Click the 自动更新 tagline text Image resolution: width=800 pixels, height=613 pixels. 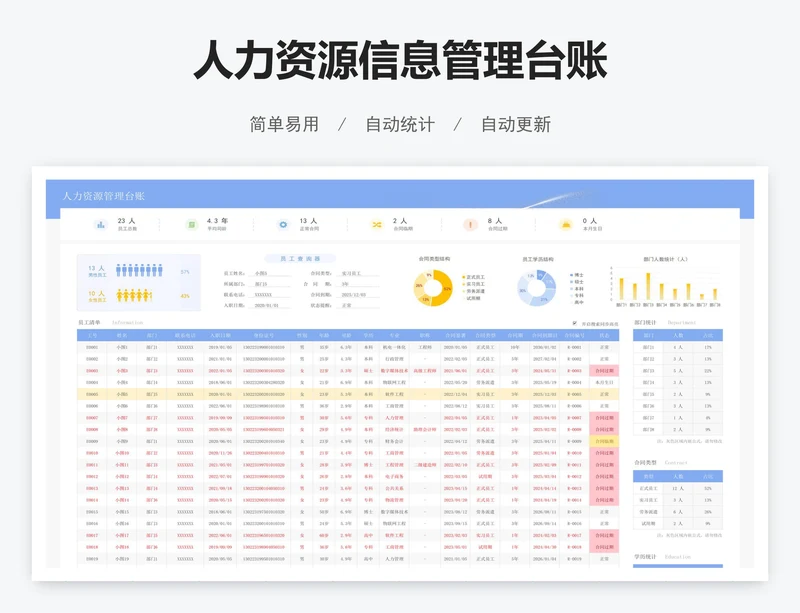[x=516, y=125]
